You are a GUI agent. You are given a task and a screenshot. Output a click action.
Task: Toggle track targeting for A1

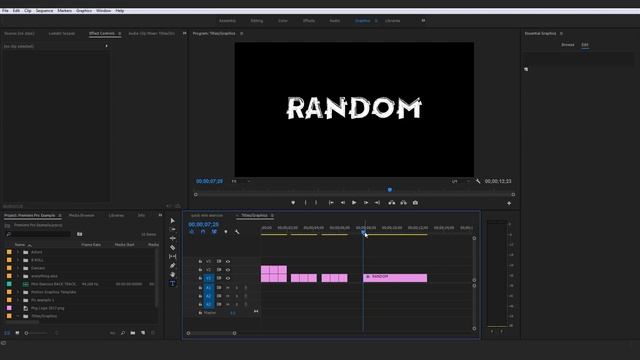click(209, 288)
